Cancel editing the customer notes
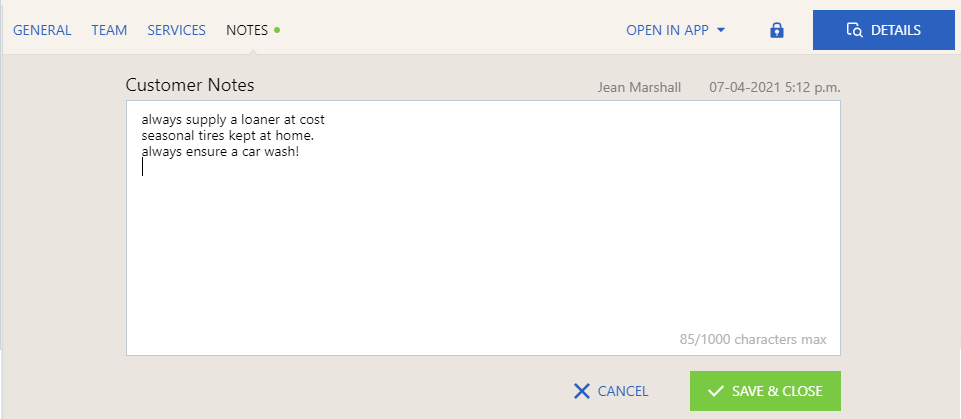This screenshot has height=419, width=961. (611, 391)
